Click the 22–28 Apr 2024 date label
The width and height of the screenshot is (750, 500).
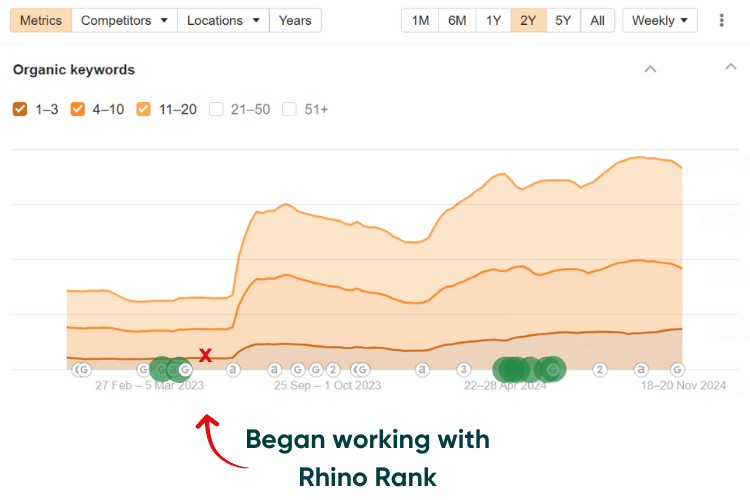(x=505, y=386)
